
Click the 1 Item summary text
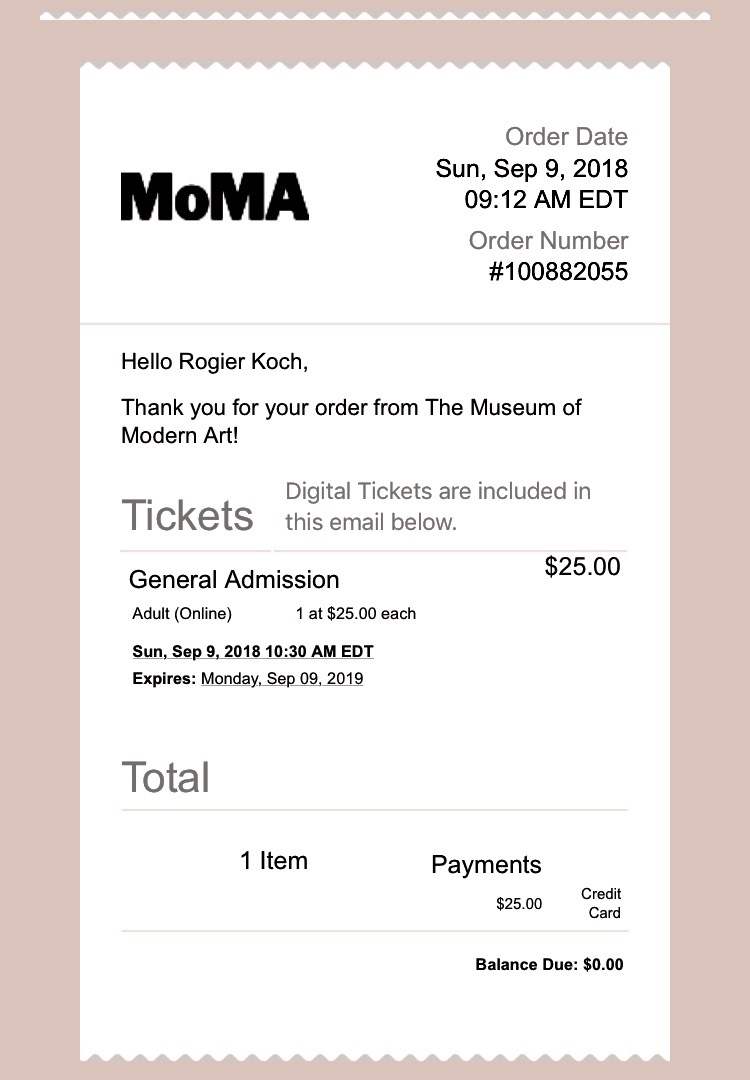coord(273,861)
